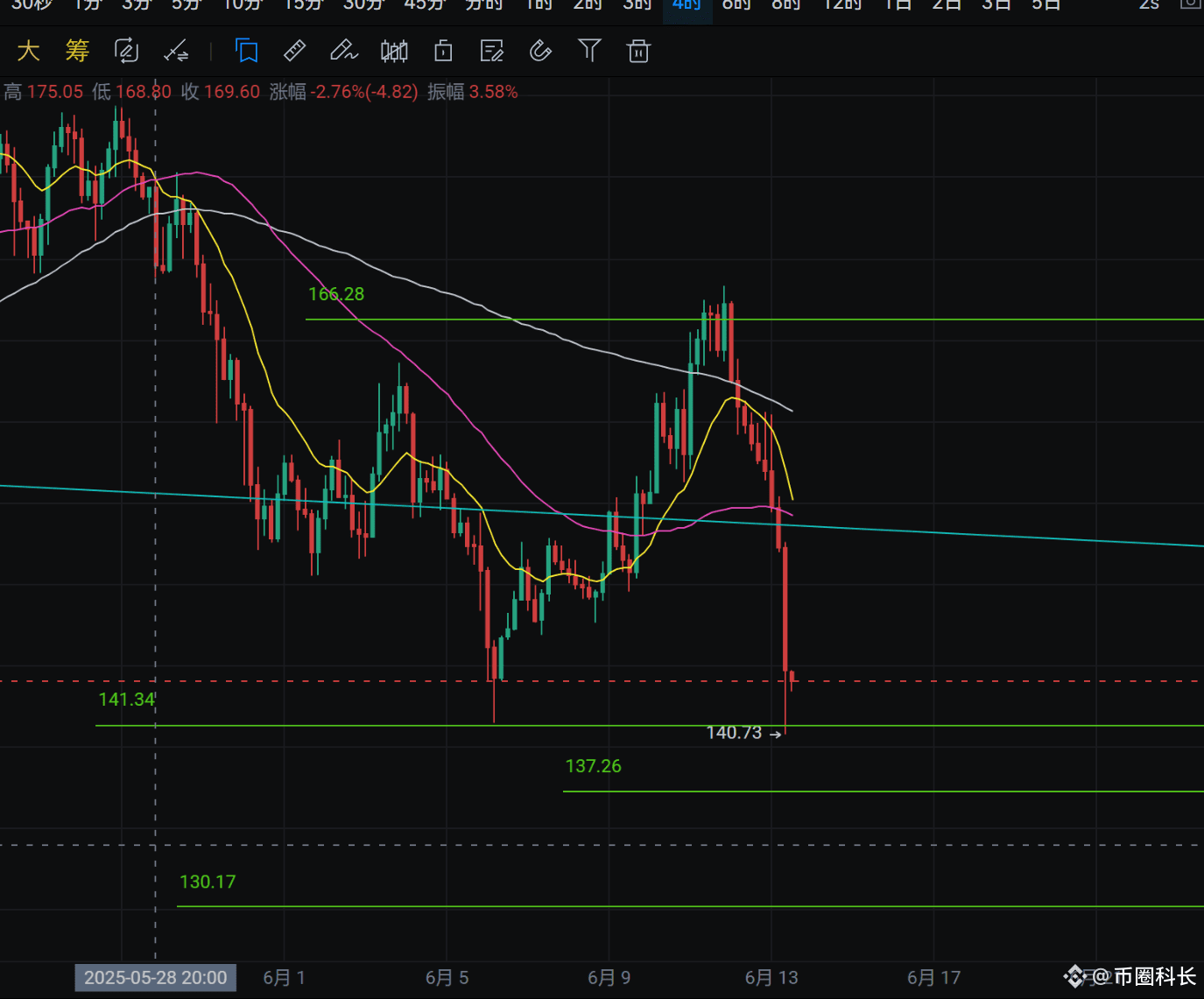Toggle the magnet snap tool
1204x999 pixels.
[541, 51]
